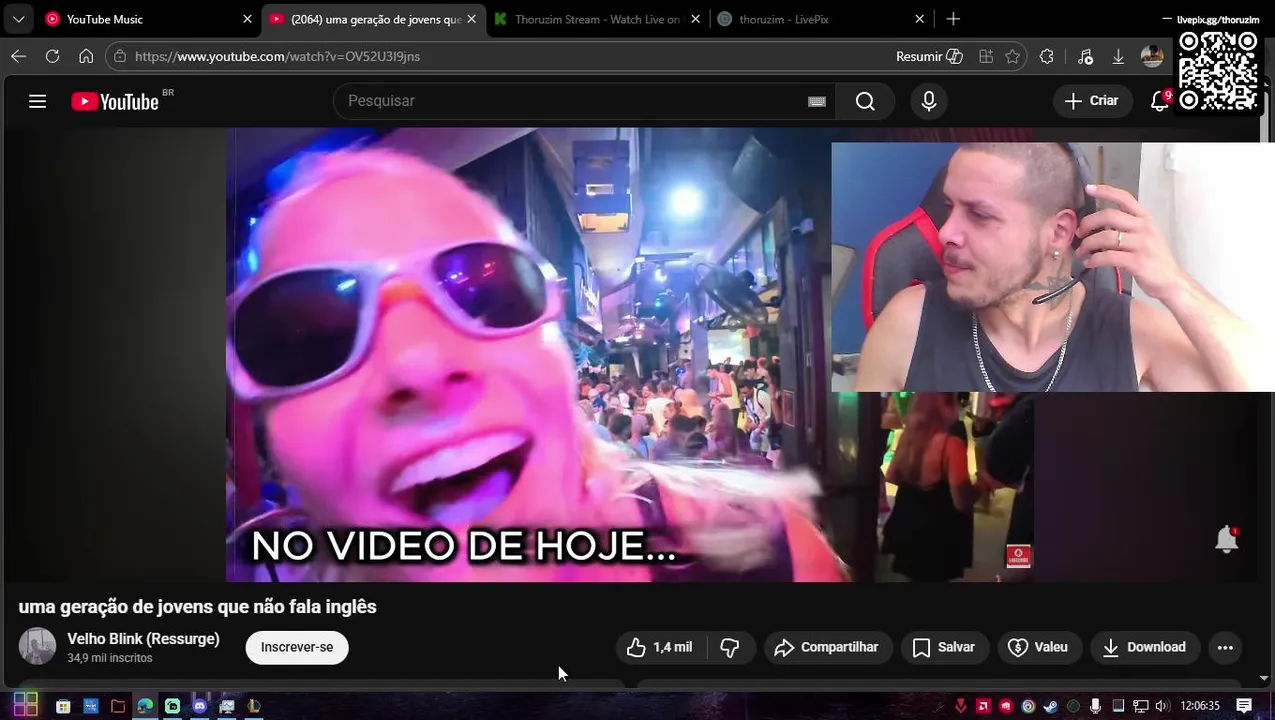Open YouTube notifications bell
The image size is (1275, 720).
1160,101
